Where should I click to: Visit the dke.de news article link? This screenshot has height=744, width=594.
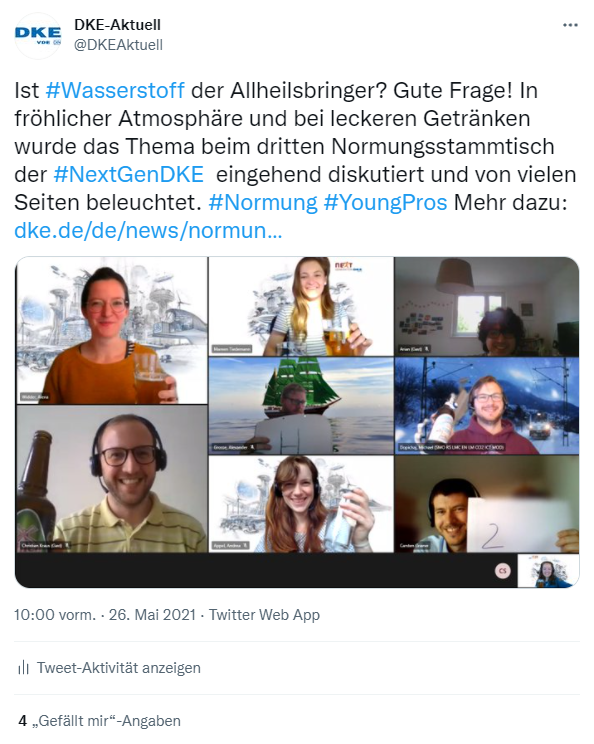pos(148,230)
